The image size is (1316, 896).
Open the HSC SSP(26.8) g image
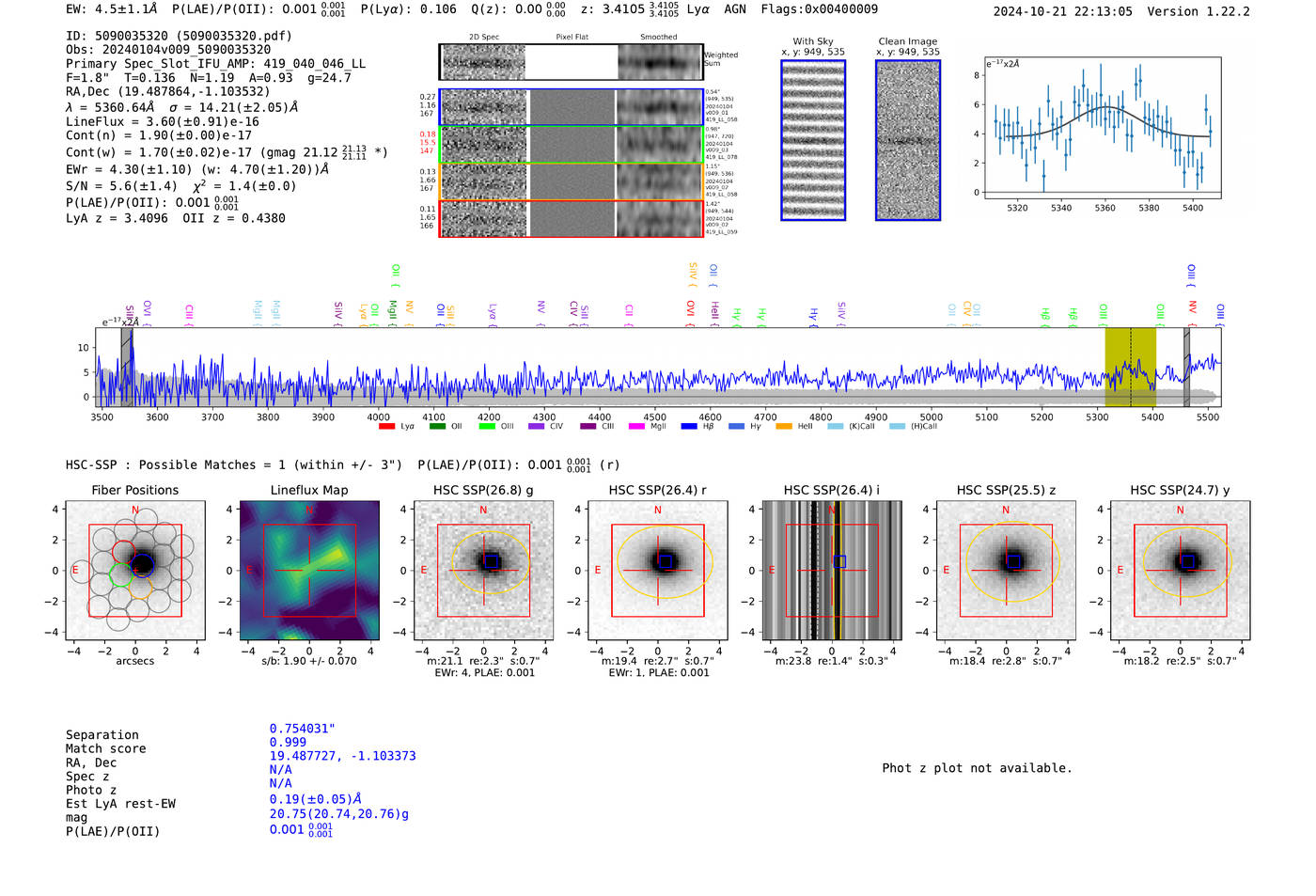pyautogui.click(x=483, y=571)
